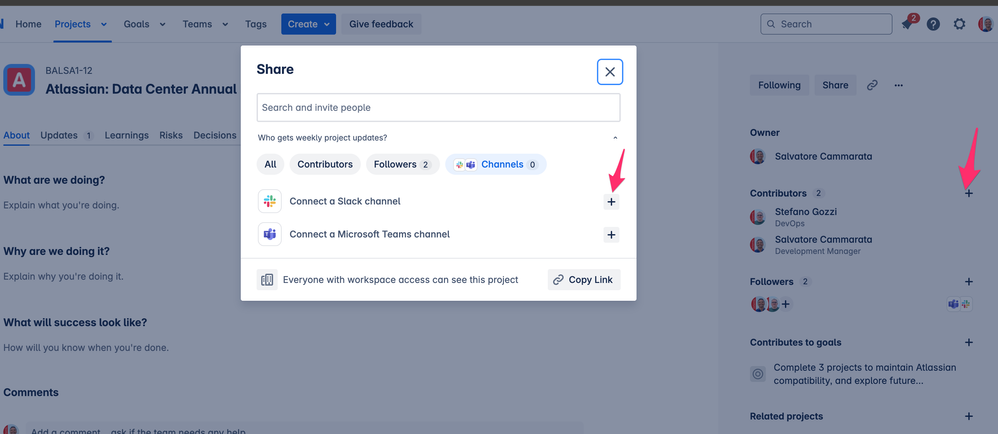
Task: Switch to the About tab
Action: (17, 135)
